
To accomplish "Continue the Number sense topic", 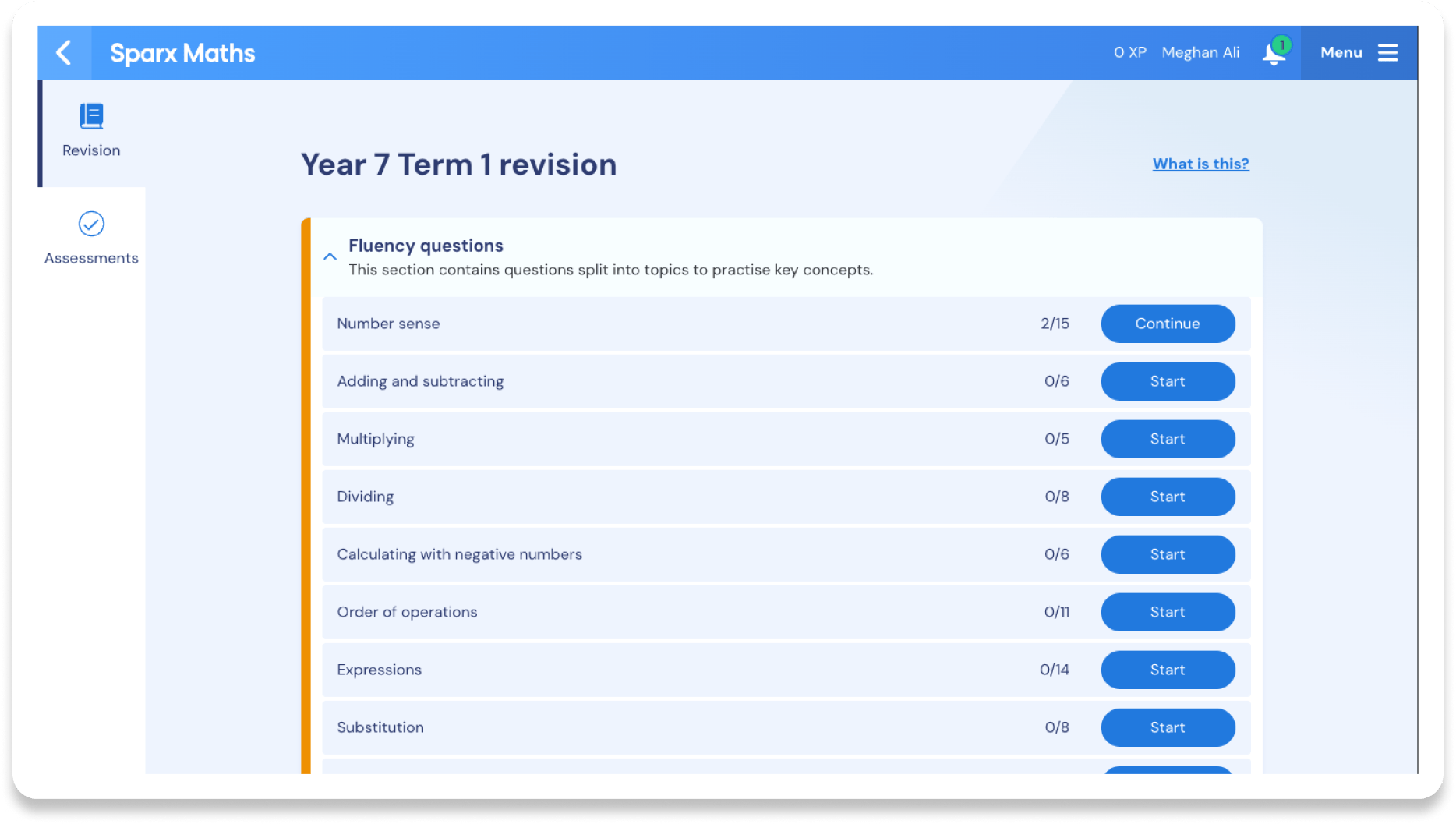I will click(1167, 324).
